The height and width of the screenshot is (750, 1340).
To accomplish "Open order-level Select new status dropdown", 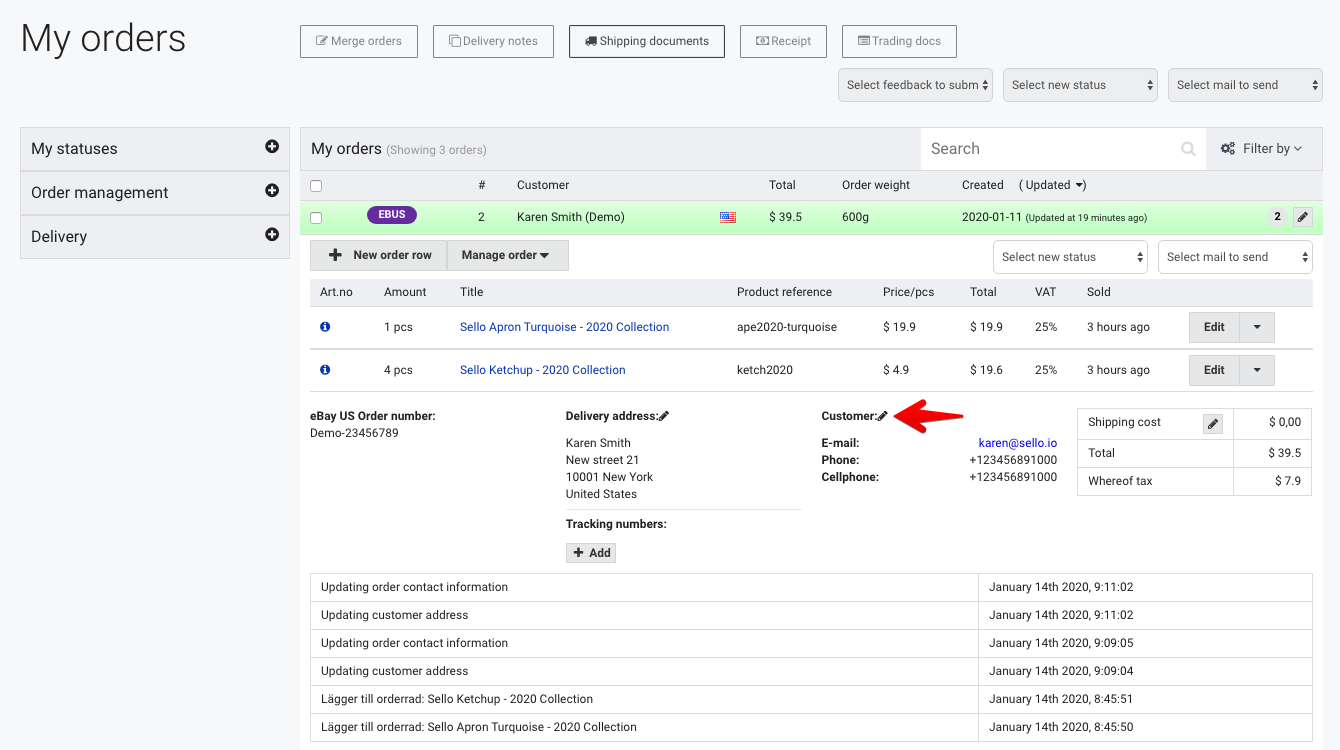I will pos(1070,257).
